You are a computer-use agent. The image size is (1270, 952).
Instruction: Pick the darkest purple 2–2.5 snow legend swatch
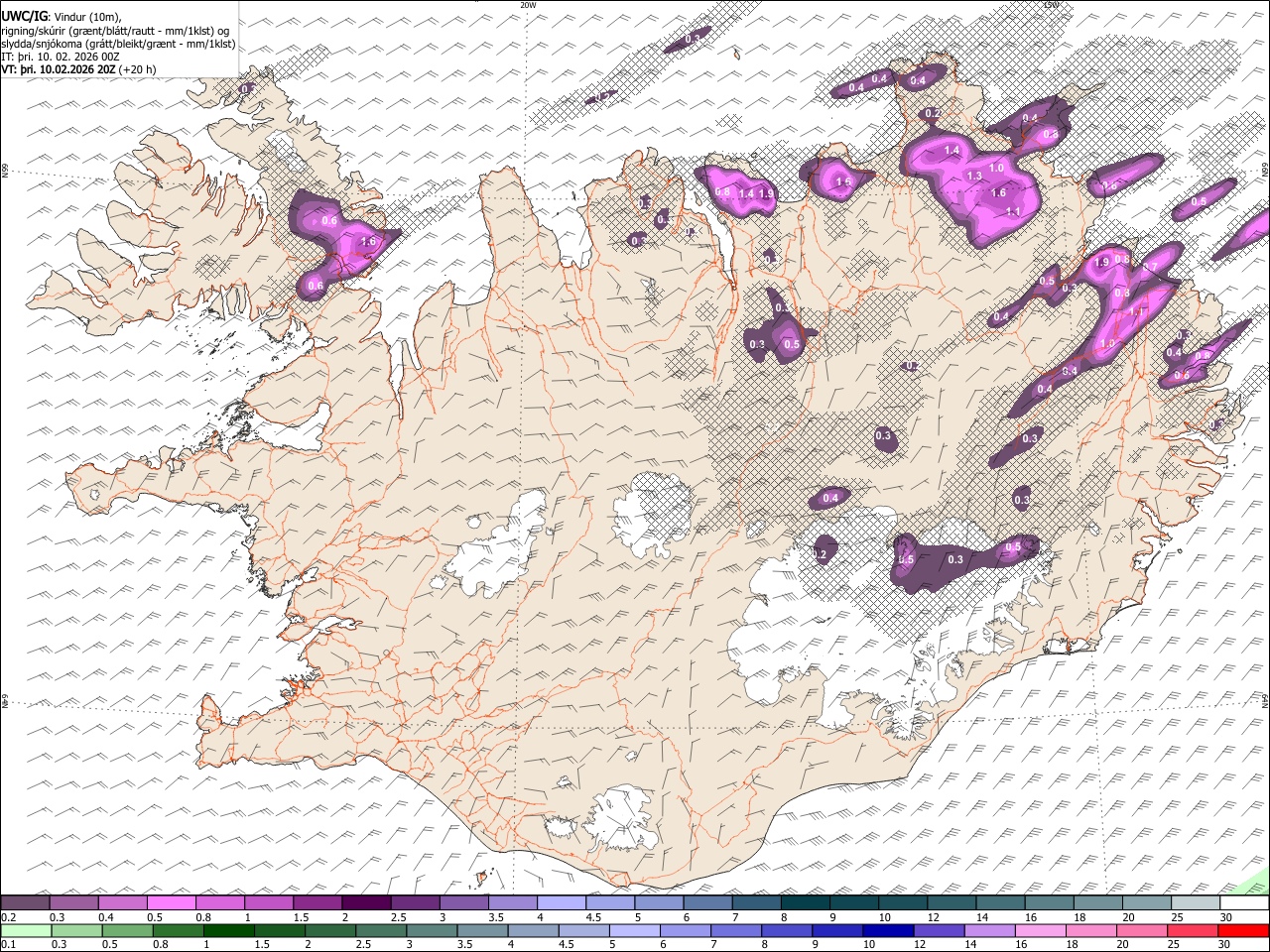pos(365,903)
